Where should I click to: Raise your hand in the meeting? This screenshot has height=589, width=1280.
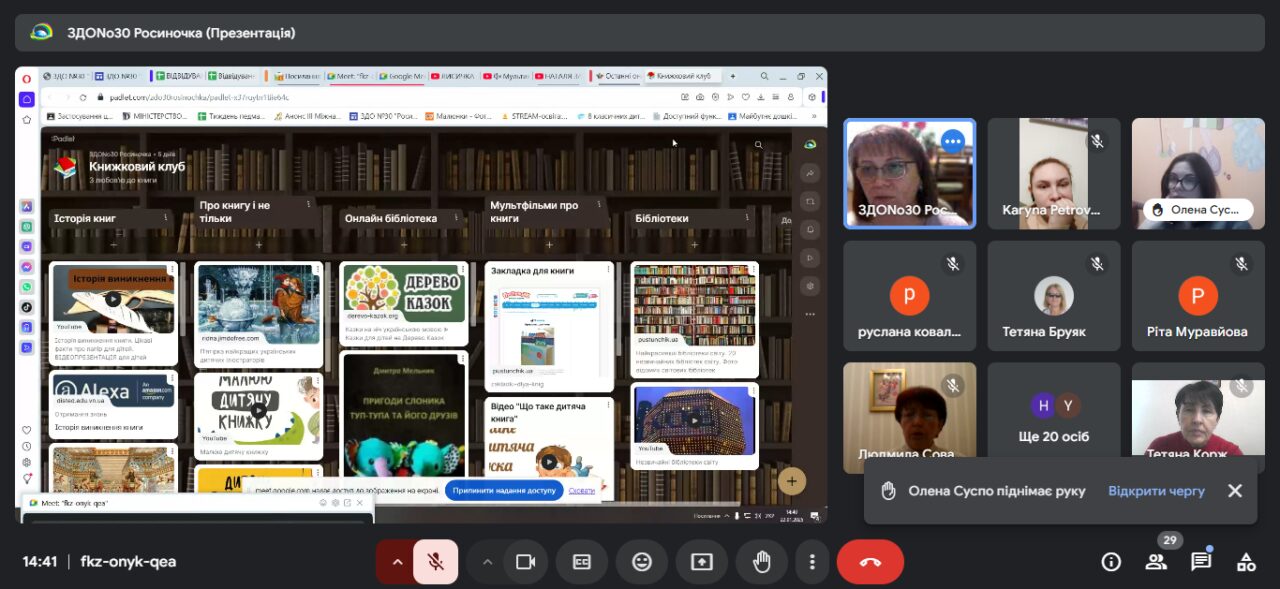click(762, 562)
